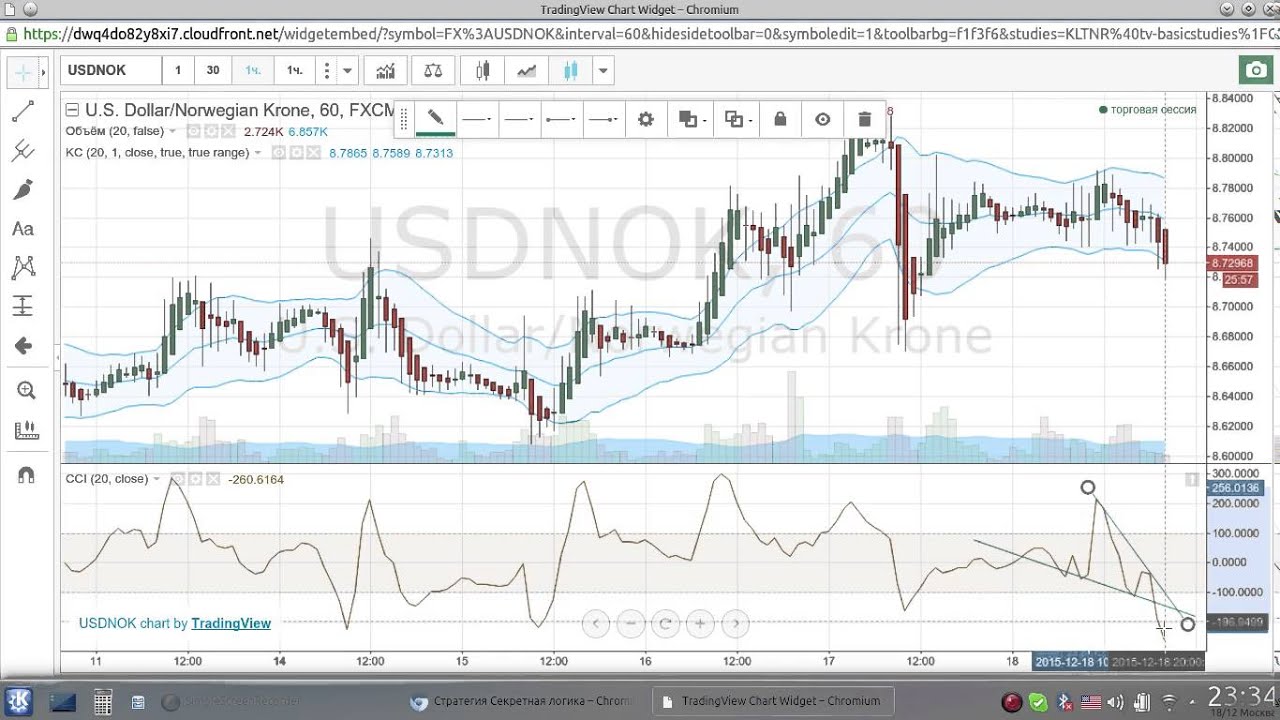Select the brush drawing tool
This screenshot has width=1280, height=720.
point(22,190)
